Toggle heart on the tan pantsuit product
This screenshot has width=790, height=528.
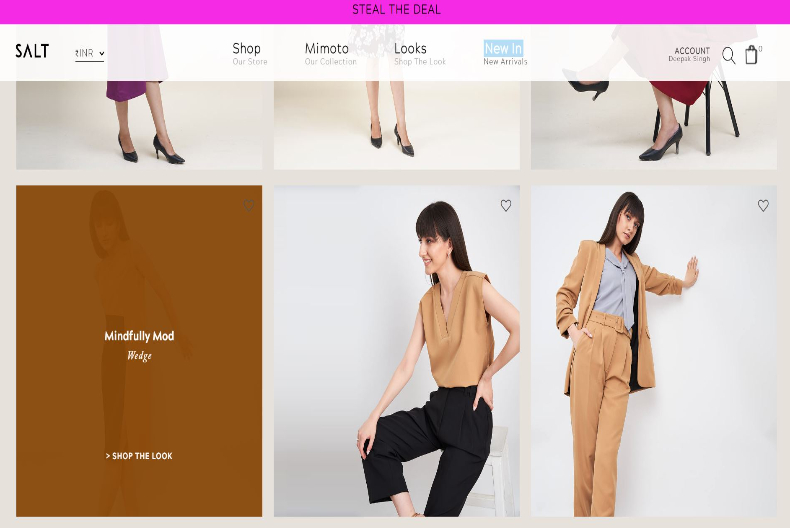(x=763, y=206)
